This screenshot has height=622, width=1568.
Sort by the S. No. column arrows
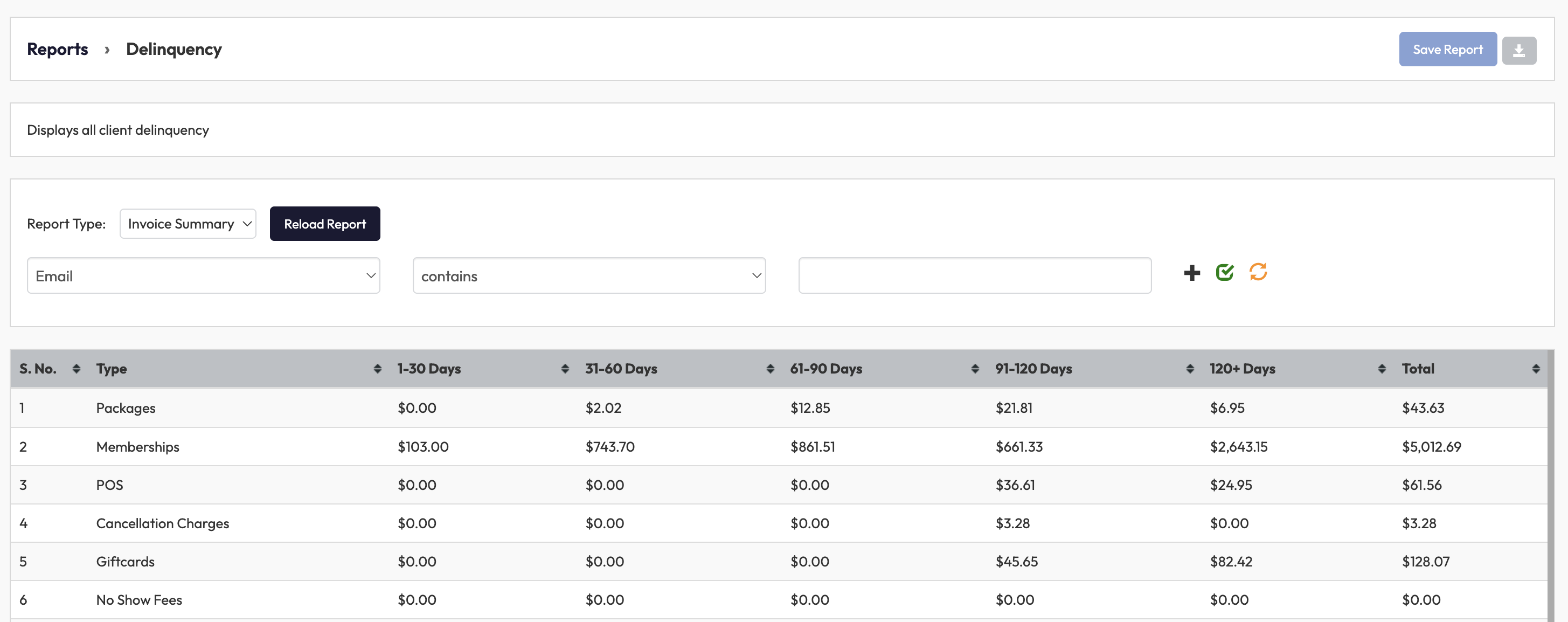coord(76,369)
